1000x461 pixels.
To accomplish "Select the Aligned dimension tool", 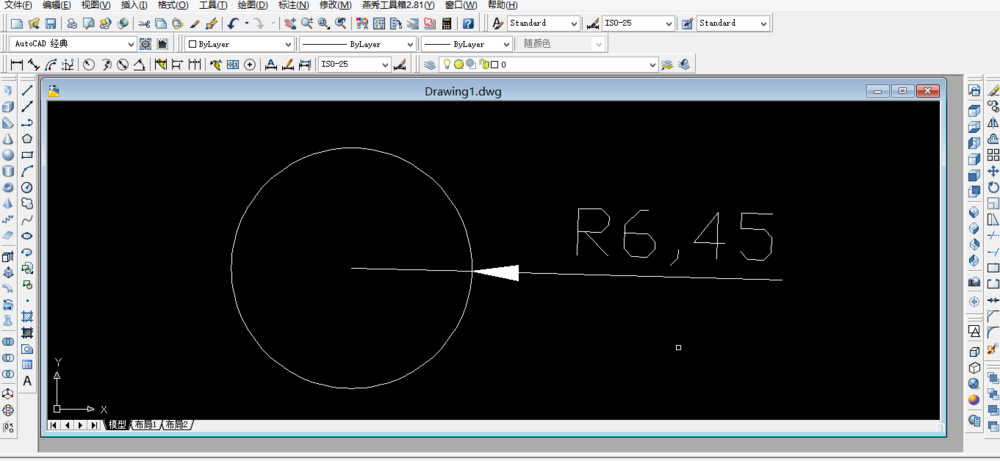I will (34, 64).
